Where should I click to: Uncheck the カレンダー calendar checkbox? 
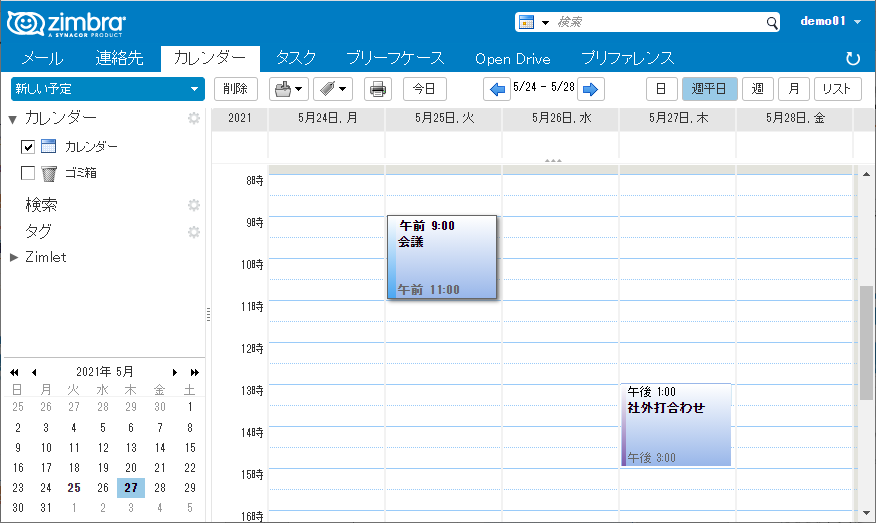pos(29,147)
